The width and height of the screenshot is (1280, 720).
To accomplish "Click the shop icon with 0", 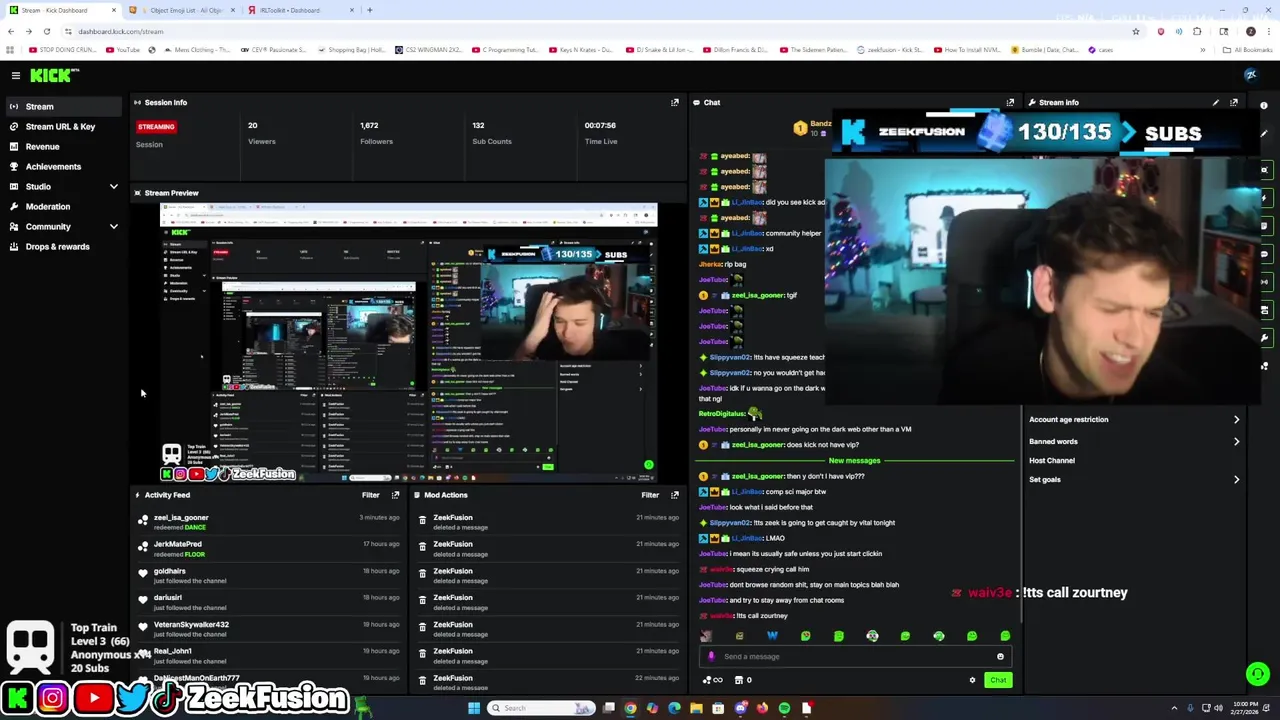I will (x=742, y=680).
